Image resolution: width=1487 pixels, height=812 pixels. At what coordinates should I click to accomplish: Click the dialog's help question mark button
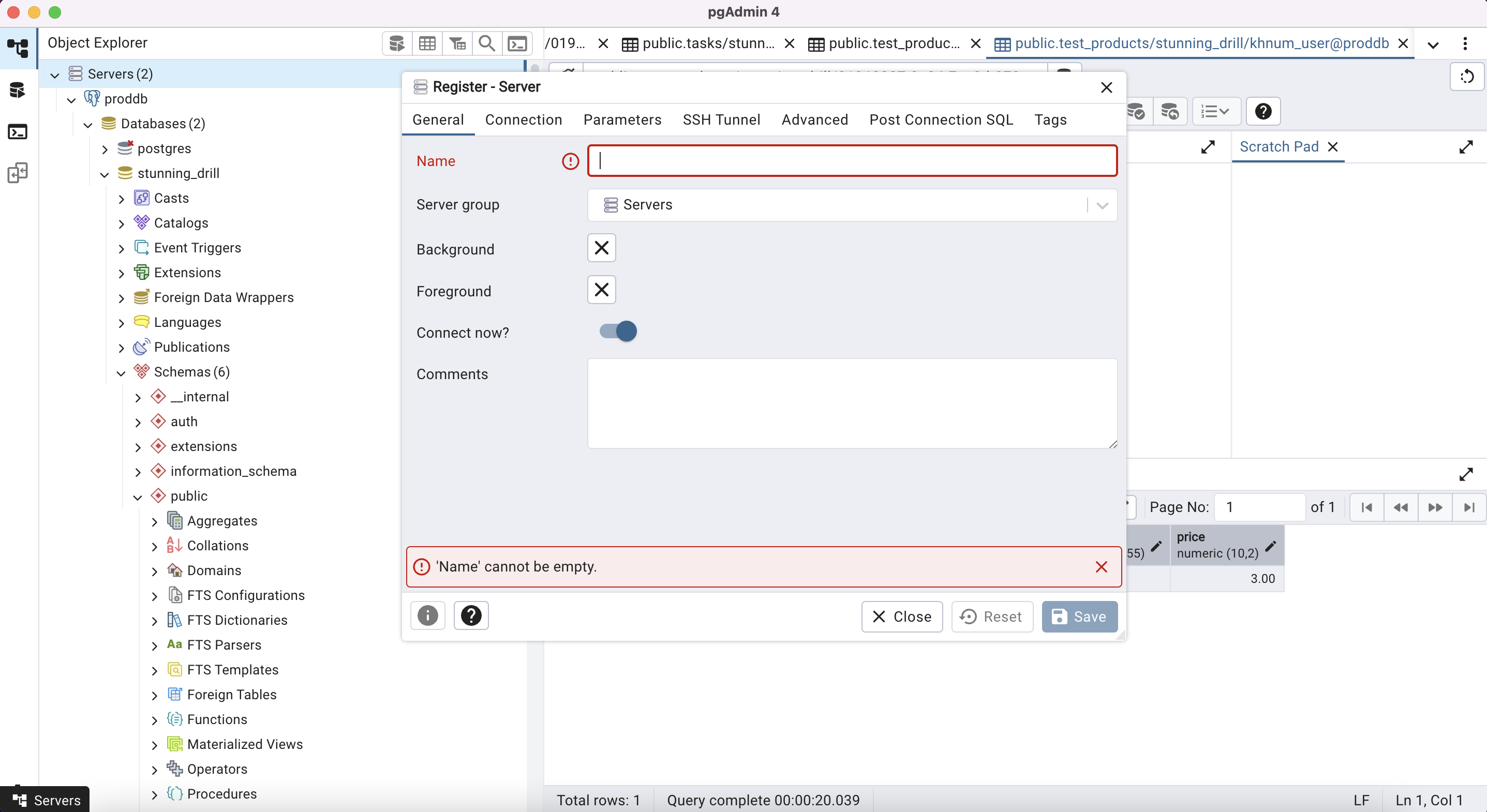click(471, 616)
